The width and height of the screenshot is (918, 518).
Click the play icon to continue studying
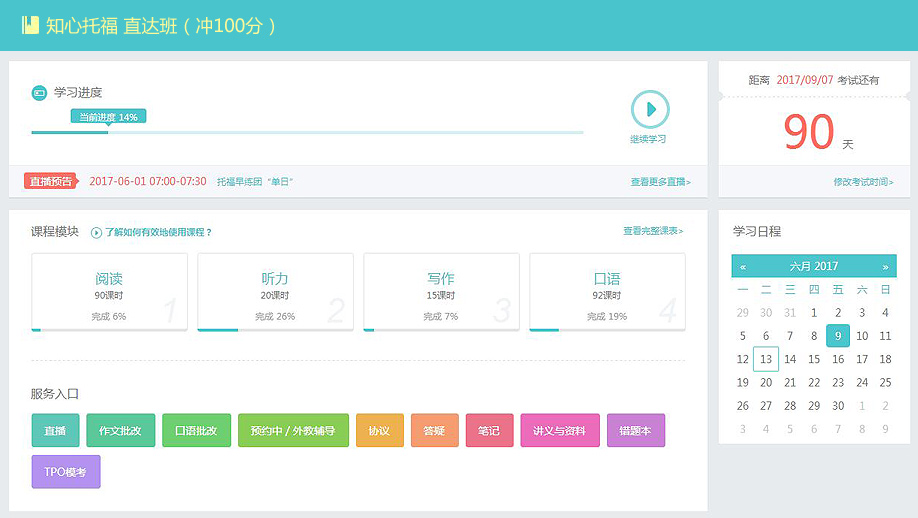point(649,109)
